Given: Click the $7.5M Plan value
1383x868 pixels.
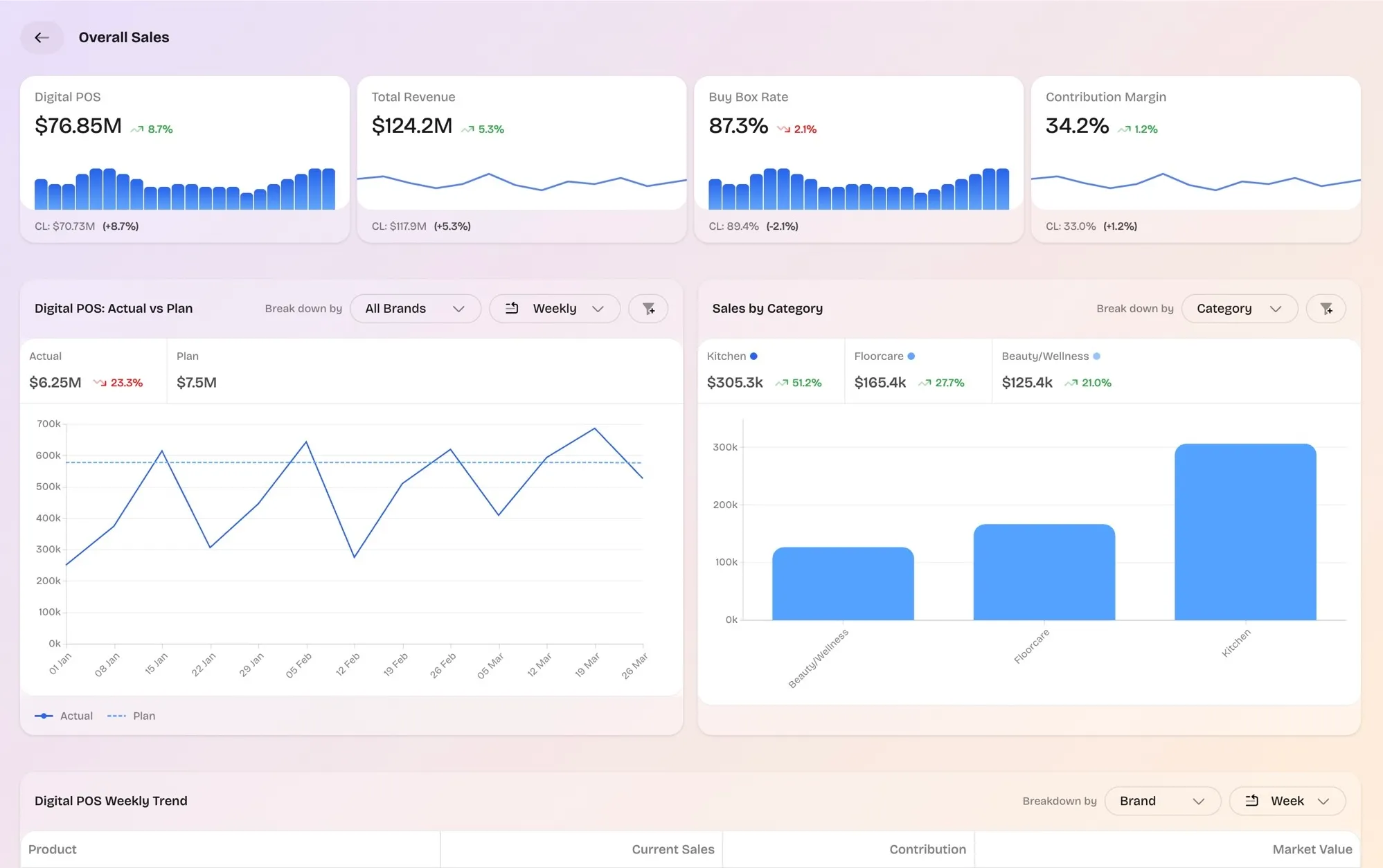Looking at the screenshot, I should click(x=197, y=383).
